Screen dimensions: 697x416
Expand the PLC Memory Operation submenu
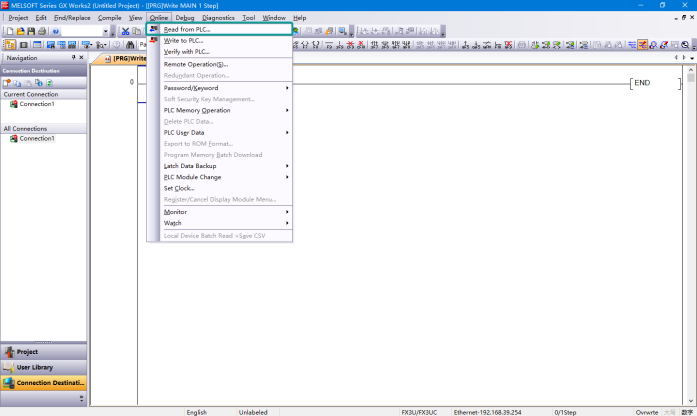tap(219, 110)
